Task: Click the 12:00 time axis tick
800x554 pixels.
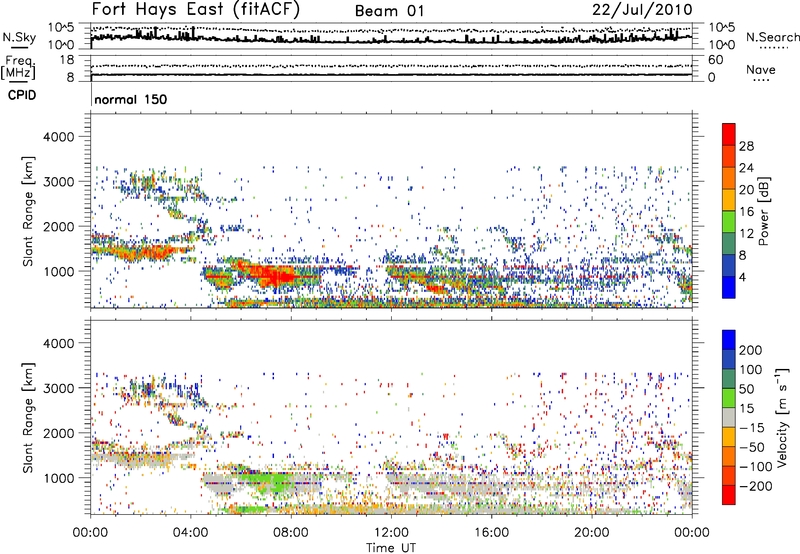Action: (x=391, y=530)
